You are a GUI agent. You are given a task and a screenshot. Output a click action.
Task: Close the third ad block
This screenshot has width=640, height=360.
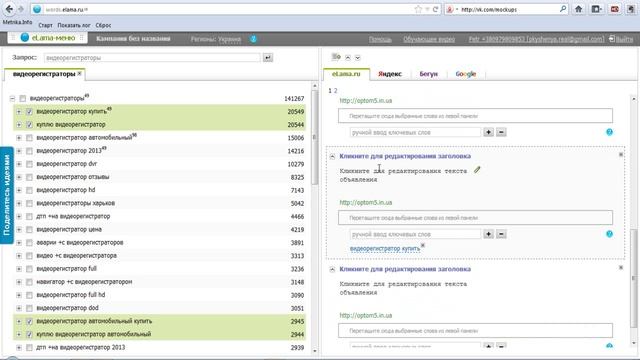[x=621, y=268]
